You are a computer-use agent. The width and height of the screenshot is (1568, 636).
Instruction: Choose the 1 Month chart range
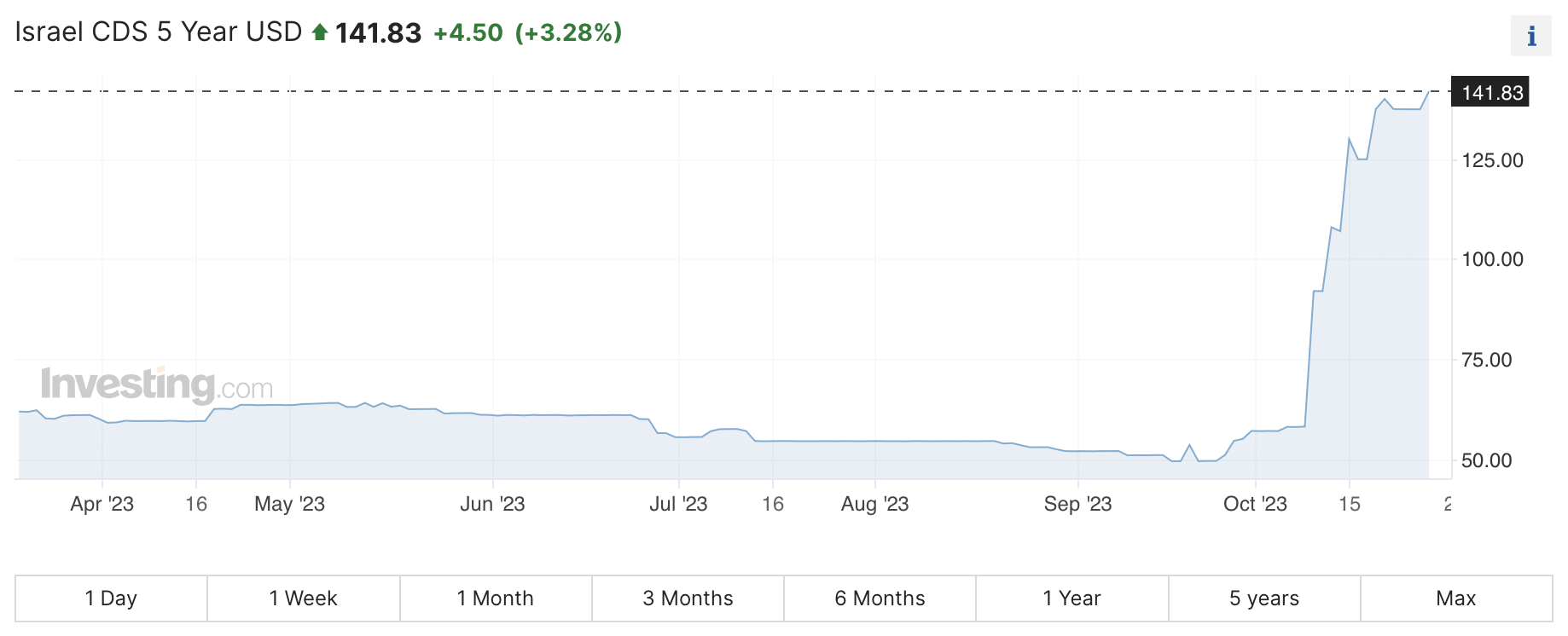[x=495, y=598]
